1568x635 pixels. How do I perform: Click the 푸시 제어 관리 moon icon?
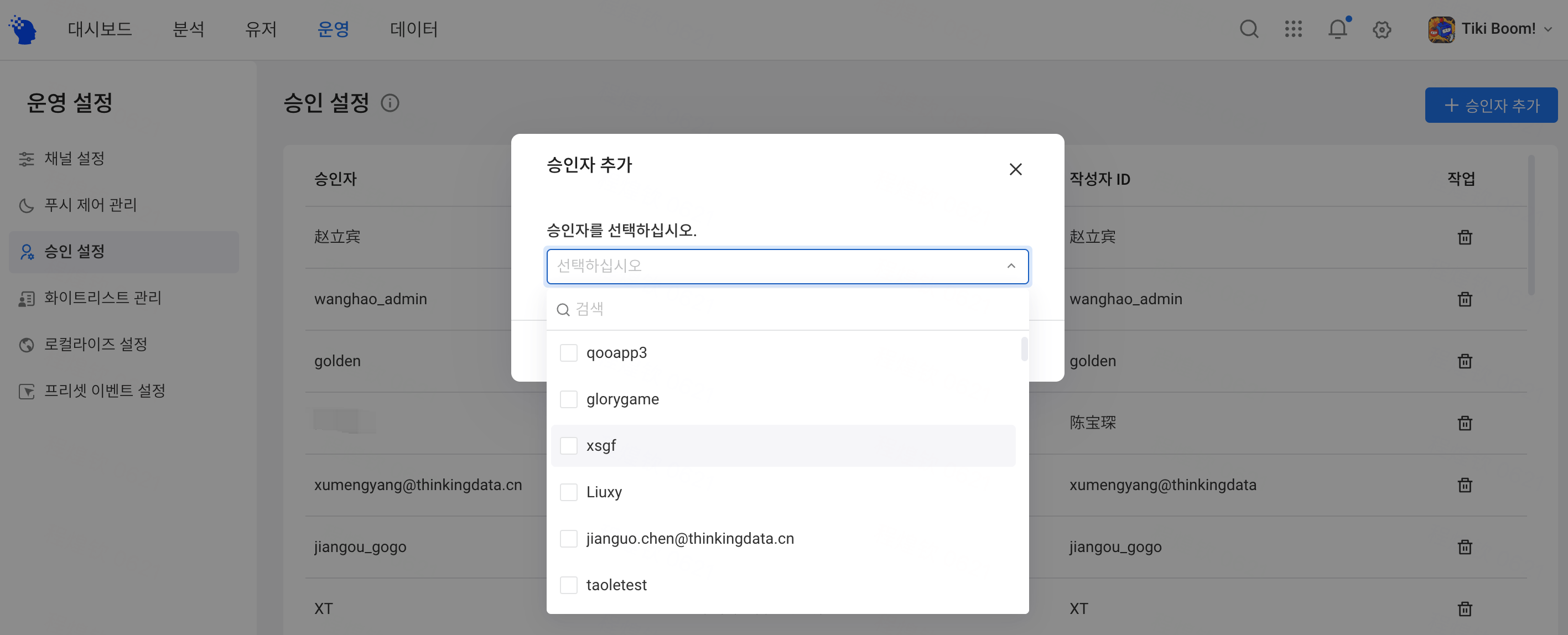tap(26, 205)
